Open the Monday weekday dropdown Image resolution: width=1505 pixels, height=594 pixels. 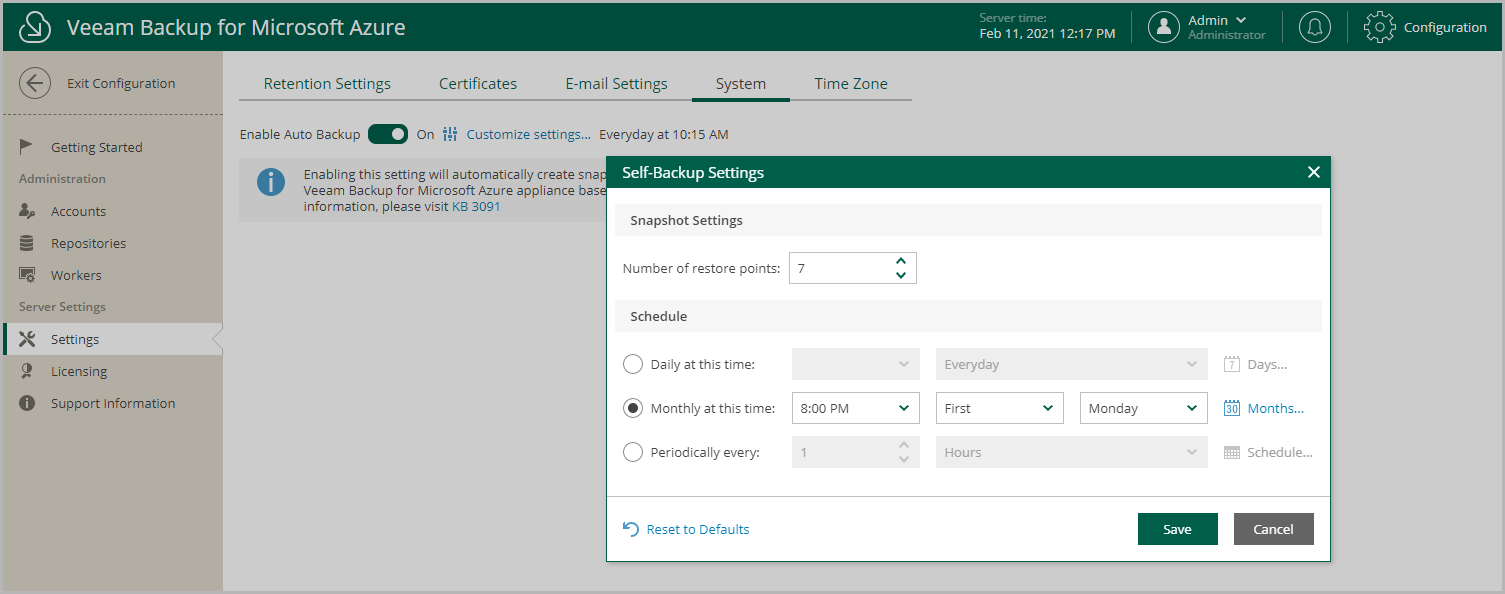pyautogui.click(x=1144, y=408)
